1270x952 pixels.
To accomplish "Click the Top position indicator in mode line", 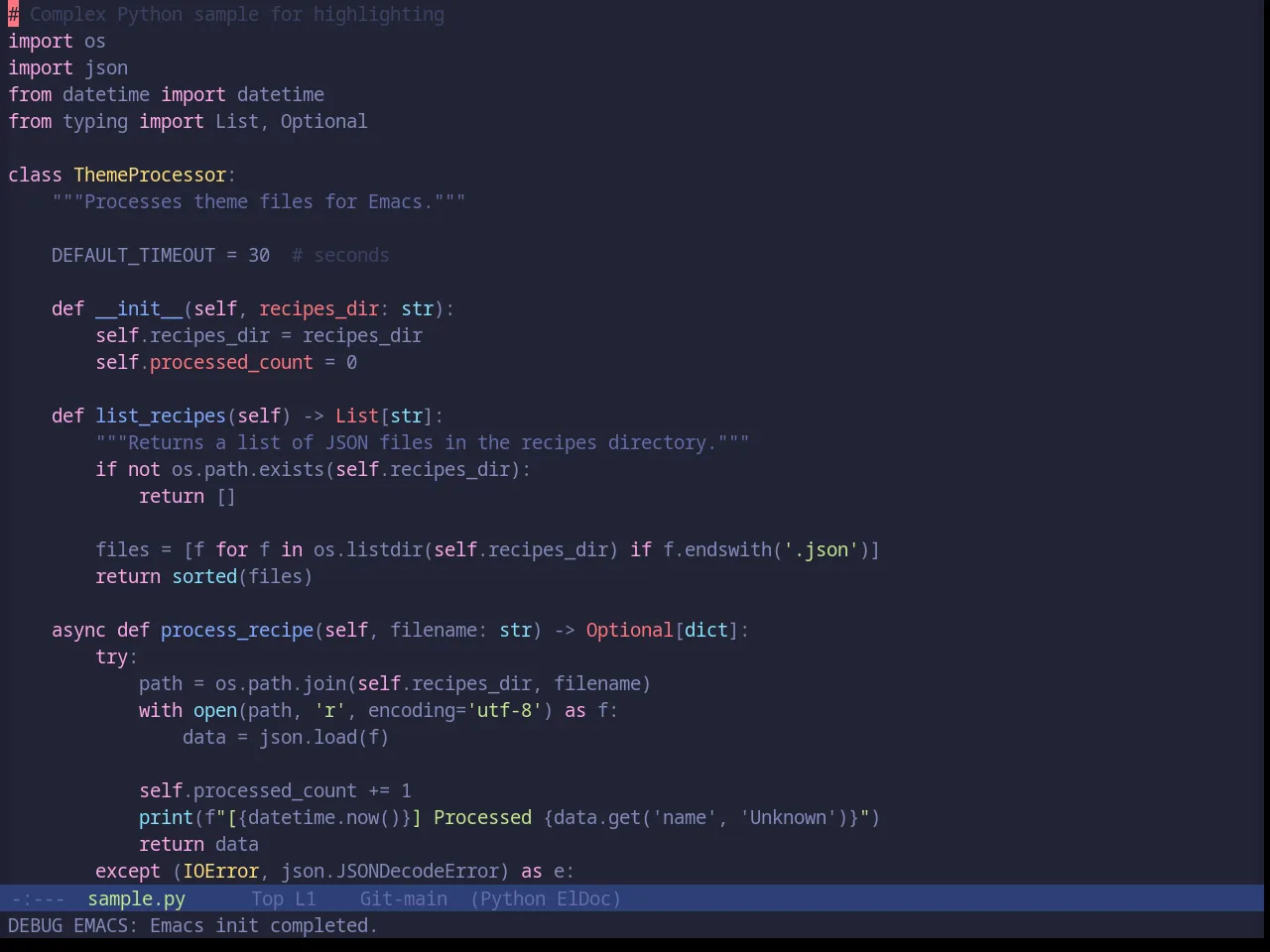I will click(267, 898).
